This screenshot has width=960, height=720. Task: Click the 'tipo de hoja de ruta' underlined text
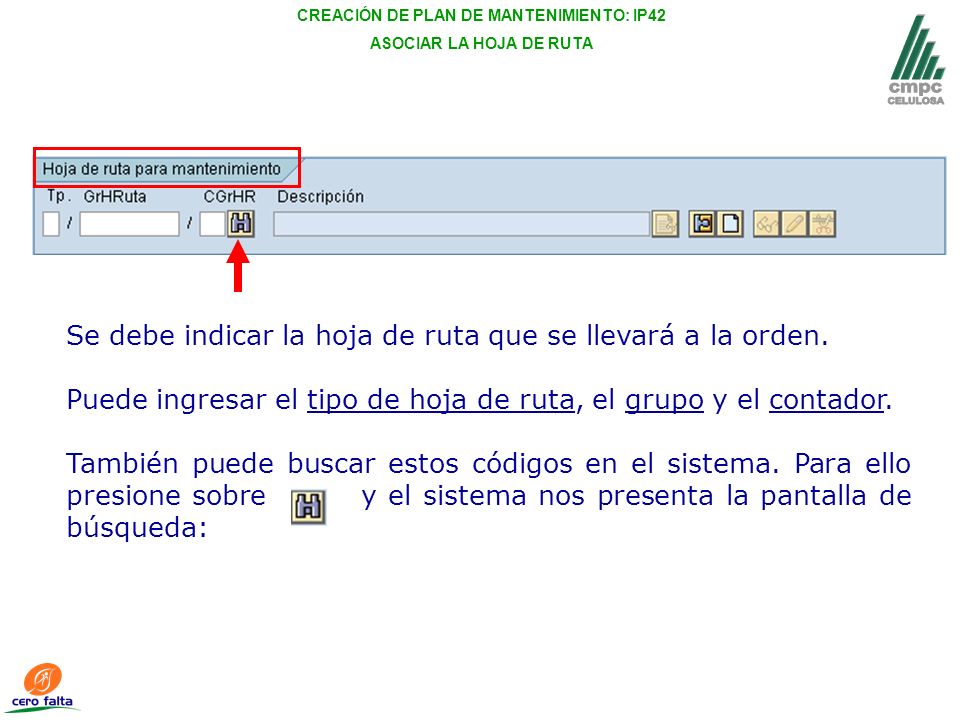(x=441, y=400)
